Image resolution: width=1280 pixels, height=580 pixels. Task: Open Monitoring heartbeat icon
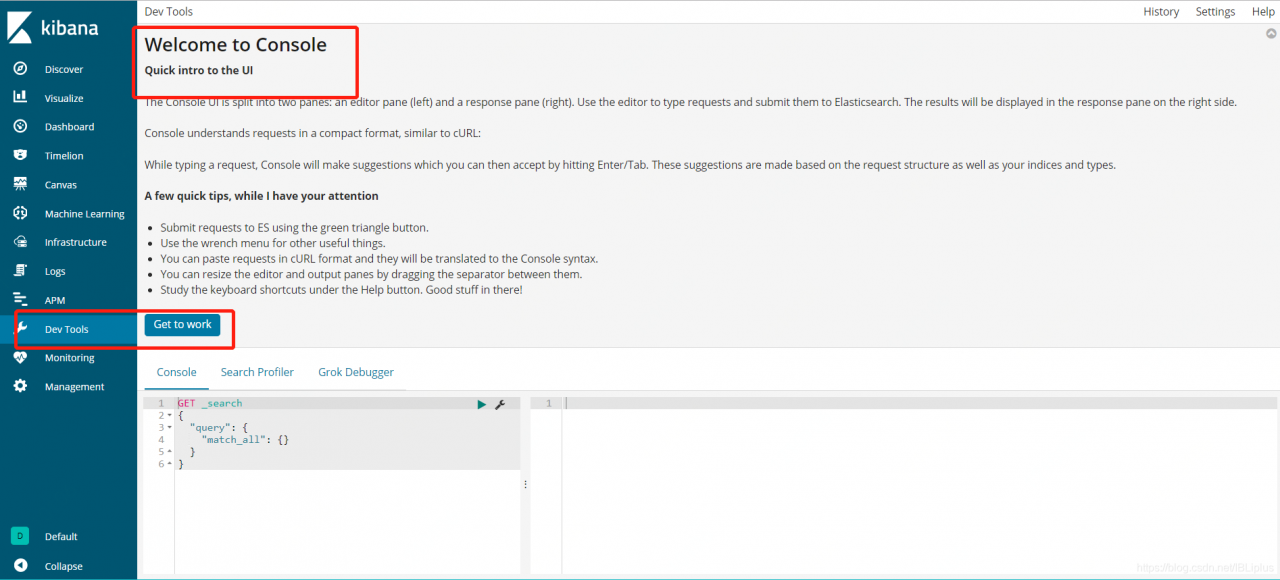pyautogui.click(x=20, y=357)
